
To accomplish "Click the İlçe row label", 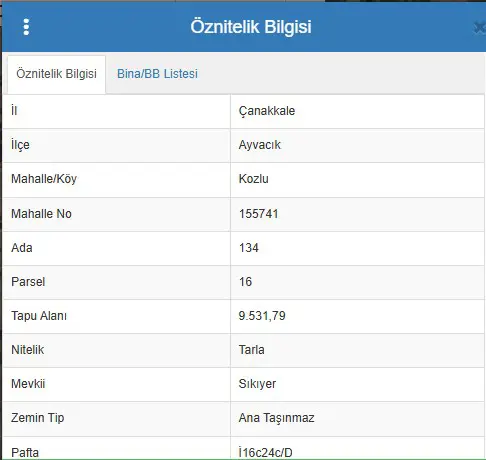I will (x=20, y=145).
